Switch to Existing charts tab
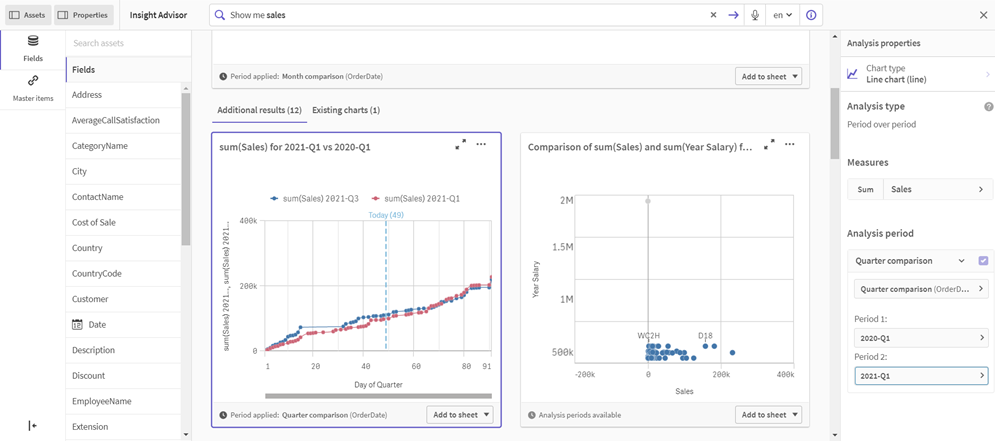The image size is (995, 441). coord(345,110)
